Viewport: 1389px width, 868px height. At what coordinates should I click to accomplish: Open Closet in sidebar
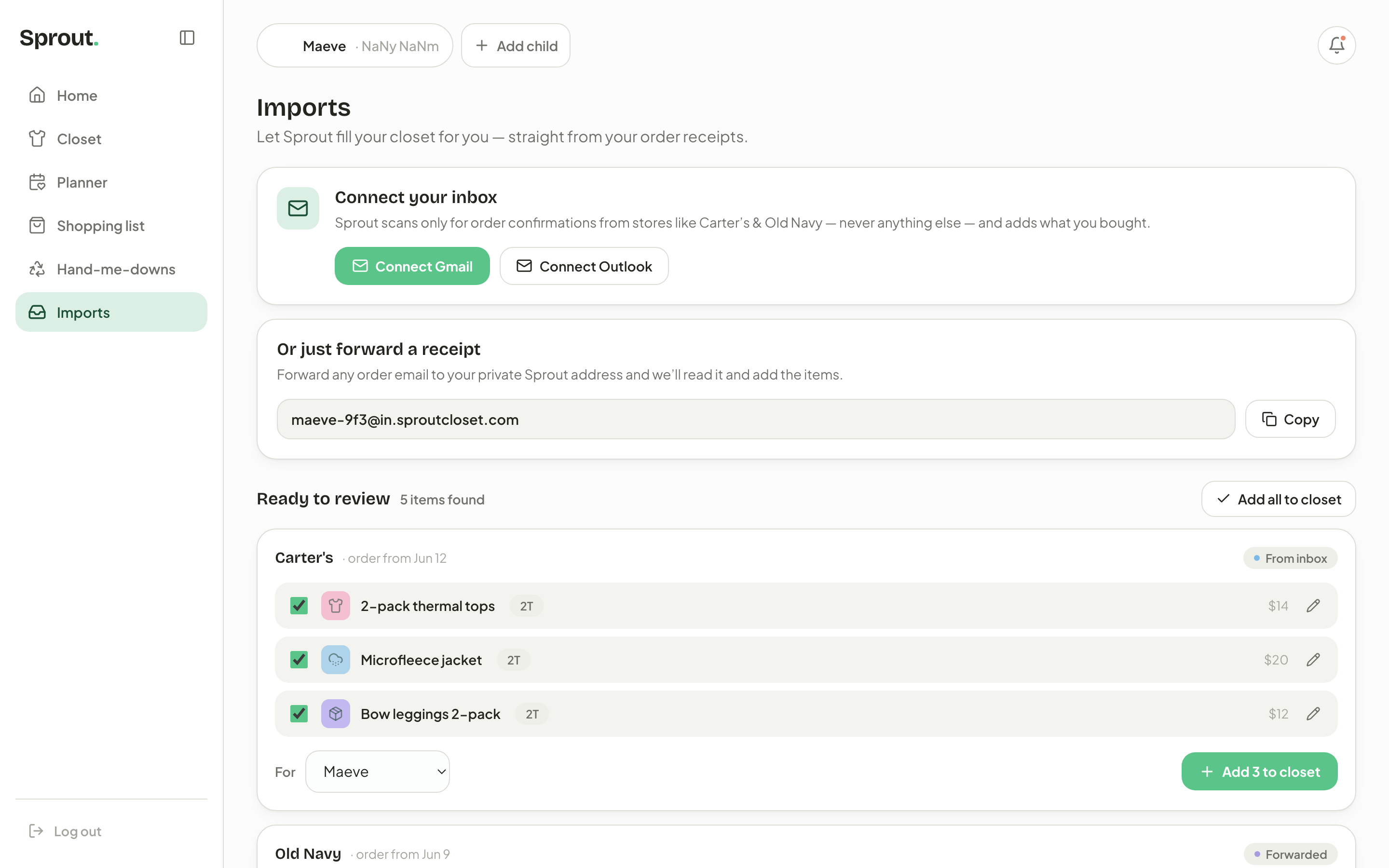pyautogui.click(x=111, y=139)
